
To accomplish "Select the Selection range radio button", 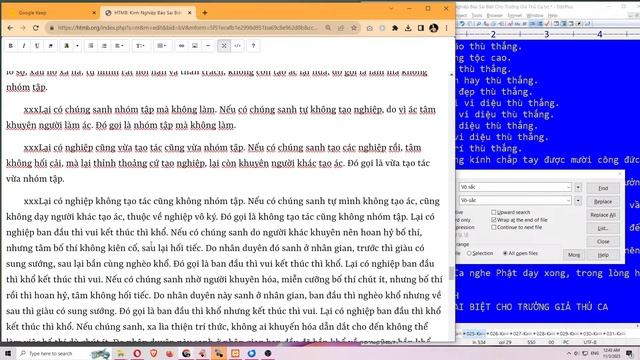I will pos(469,253).
